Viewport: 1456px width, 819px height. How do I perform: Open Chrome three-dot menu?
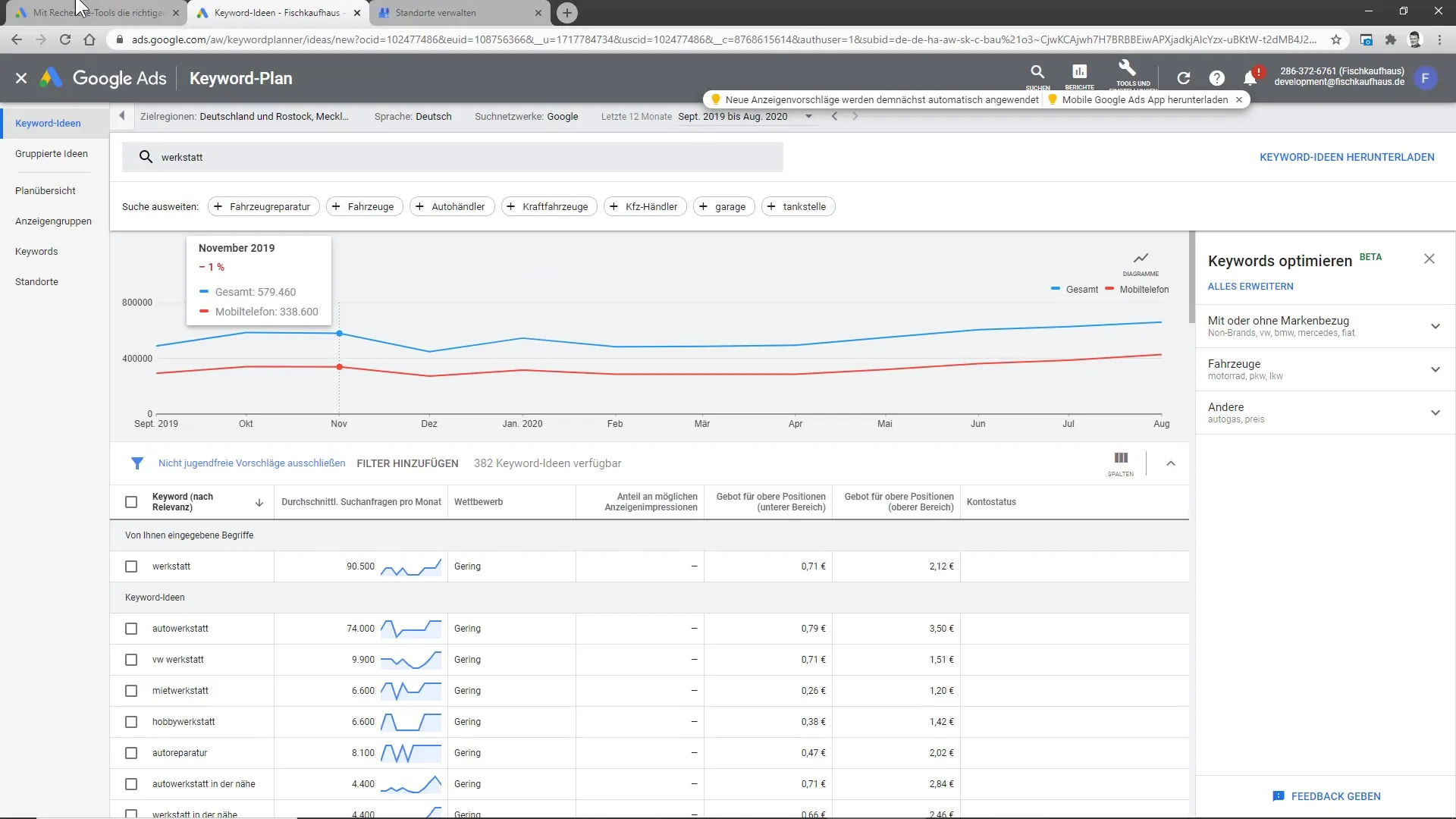click(1439, 39)
